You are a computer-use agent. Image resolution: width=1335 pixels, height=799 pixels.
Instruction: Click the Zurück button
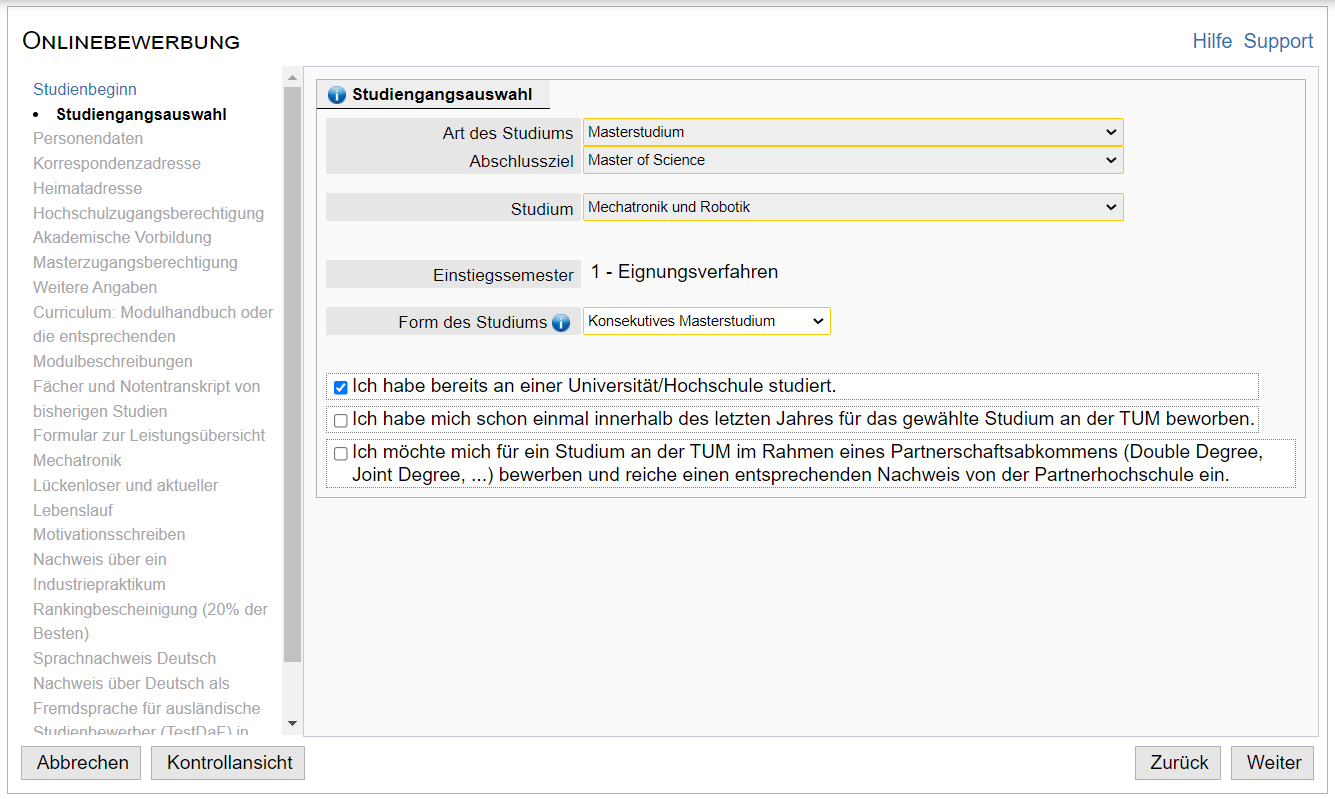tap(1179, 763)
